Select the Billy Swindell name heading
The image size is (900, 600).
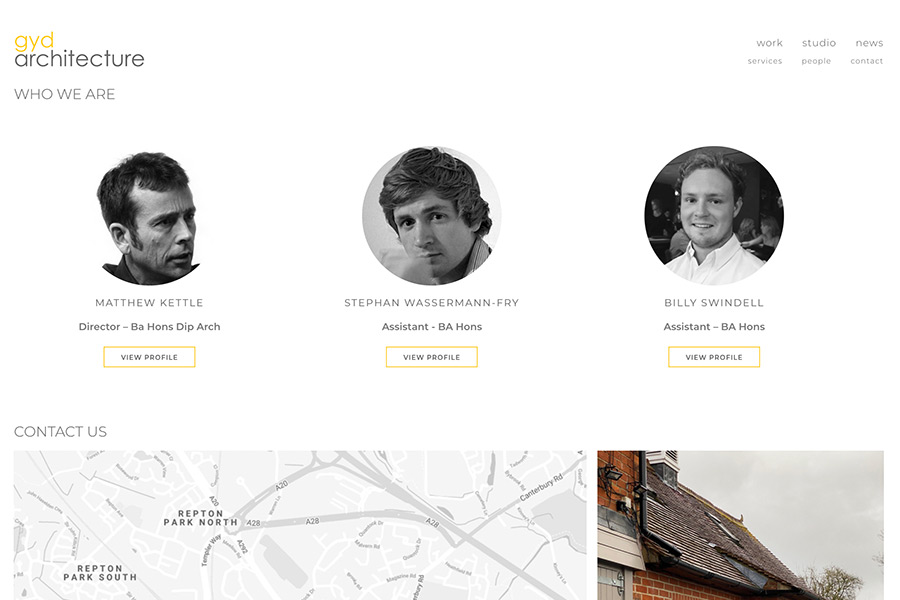point(714,303)
